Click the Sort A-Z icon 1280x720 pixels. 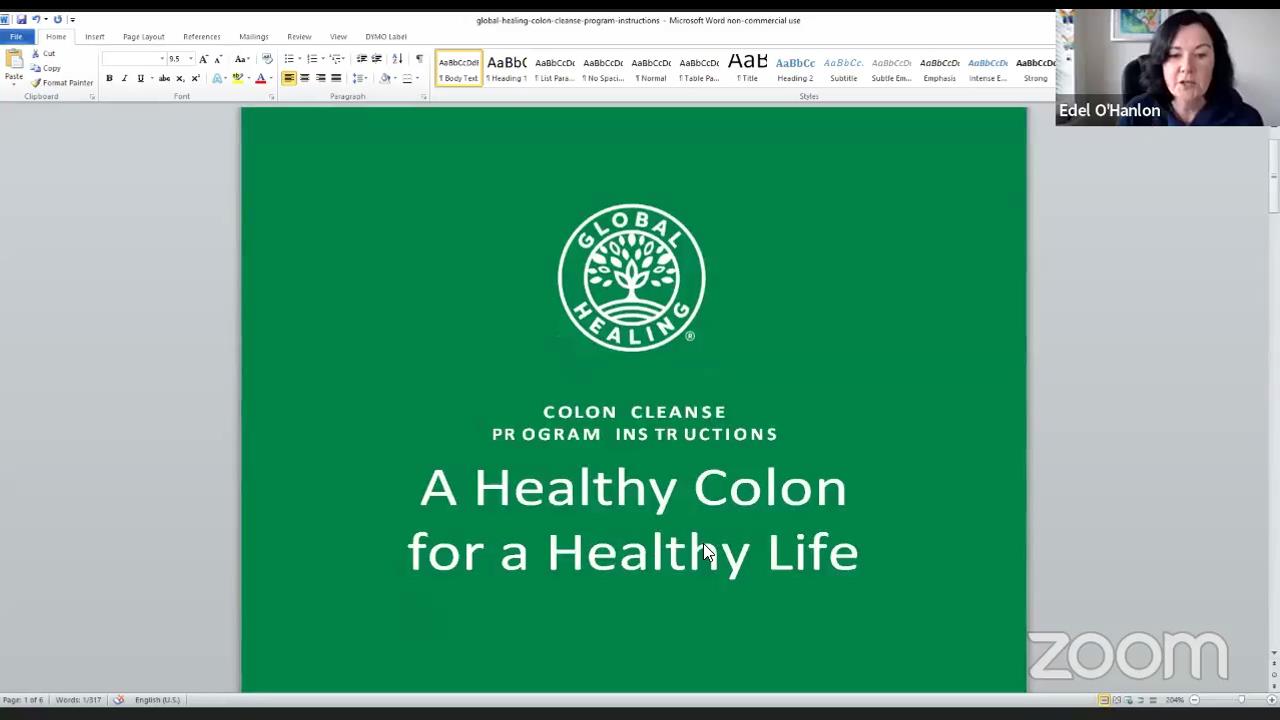point(398,59)
